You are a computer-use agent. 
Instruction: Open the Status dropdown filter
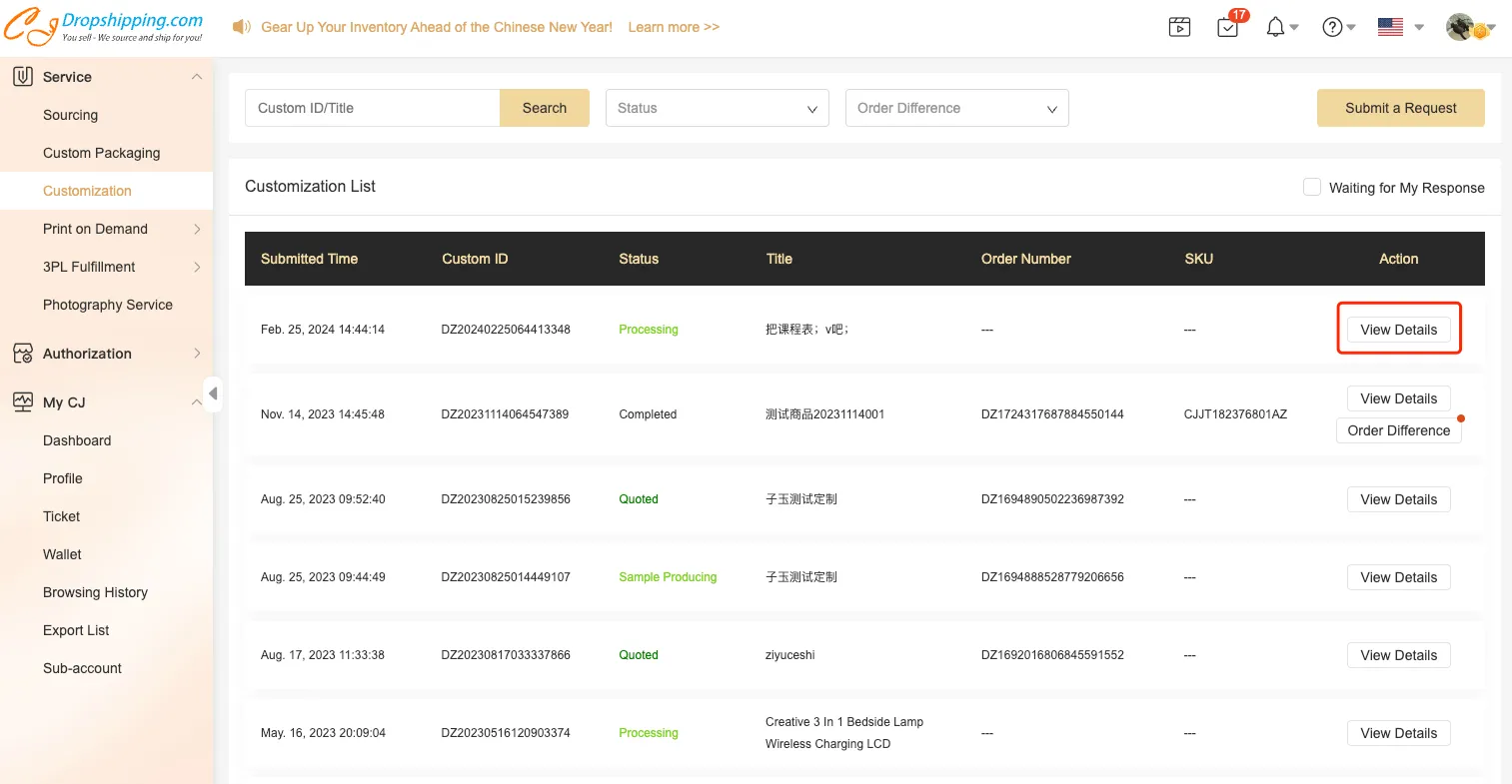(x=717, y=108)
